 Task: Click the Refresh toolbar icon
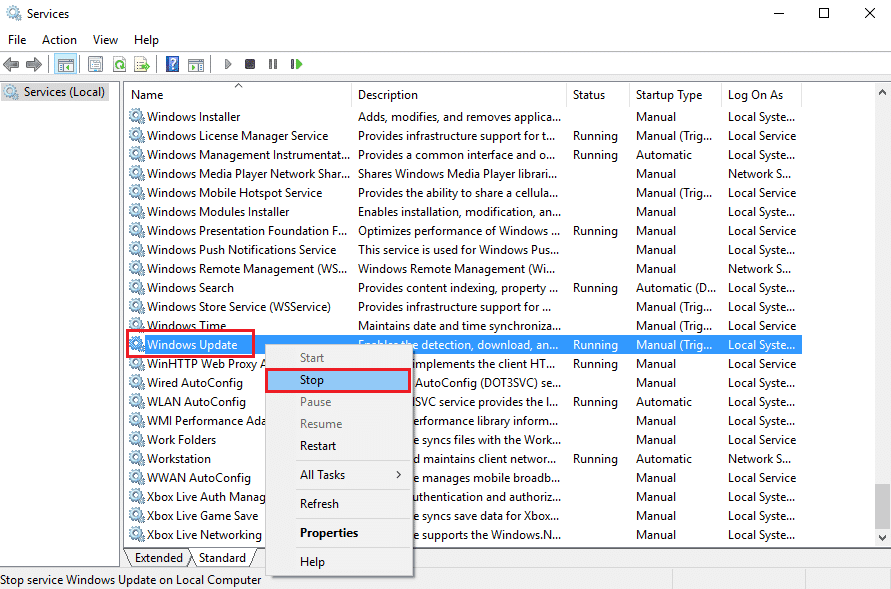point(120,63)
